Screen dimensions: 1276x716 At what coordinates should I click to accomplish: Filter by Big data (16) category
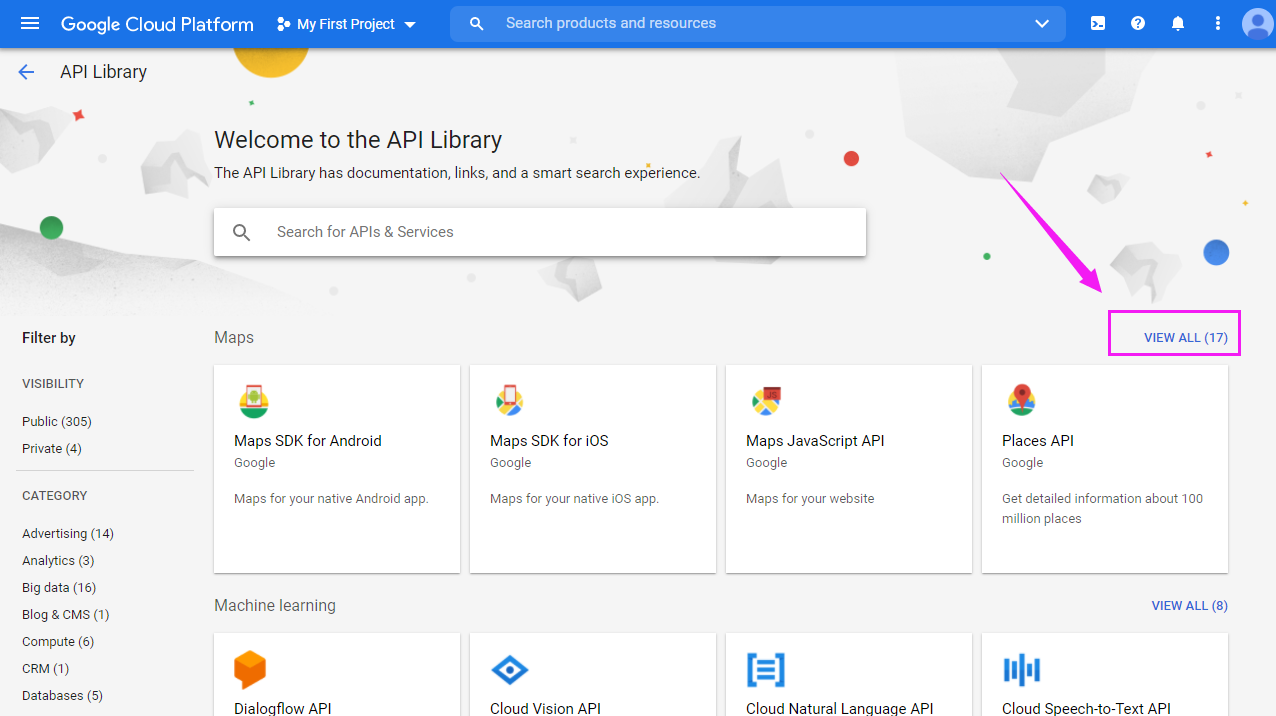click(x=59, y=588)
